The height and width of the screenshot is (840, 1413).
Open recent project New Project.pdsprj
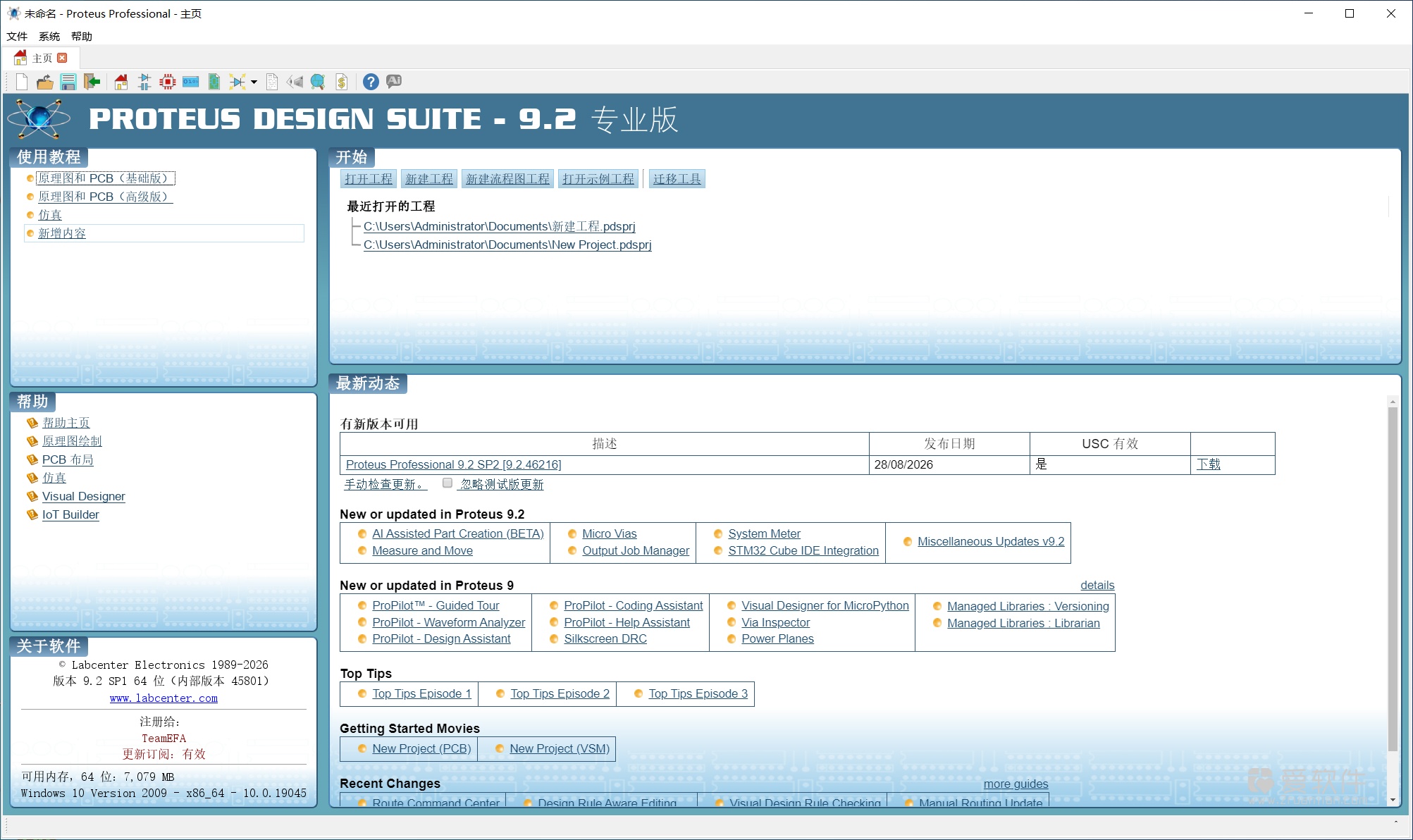tap(507, 245)
